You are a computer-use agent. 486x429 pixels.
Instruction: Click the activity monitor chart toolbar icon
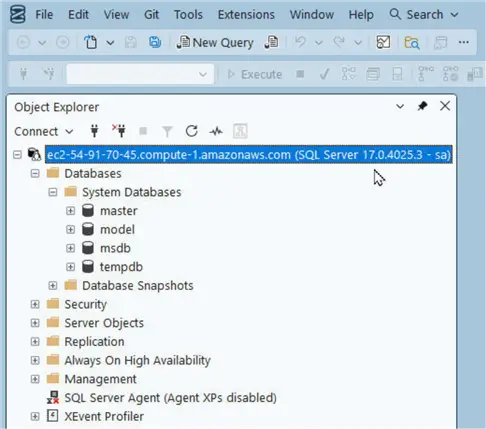[383, 42]
